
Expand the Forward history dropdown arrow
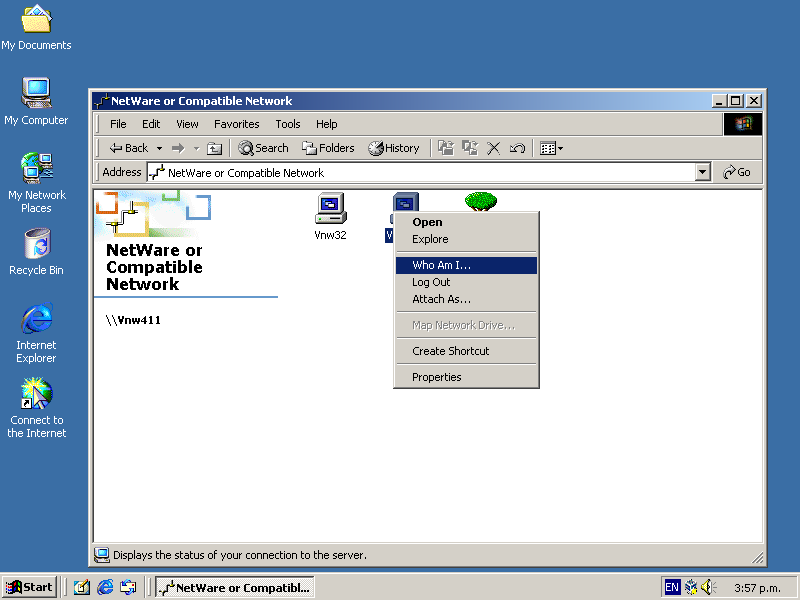[196, 148]
